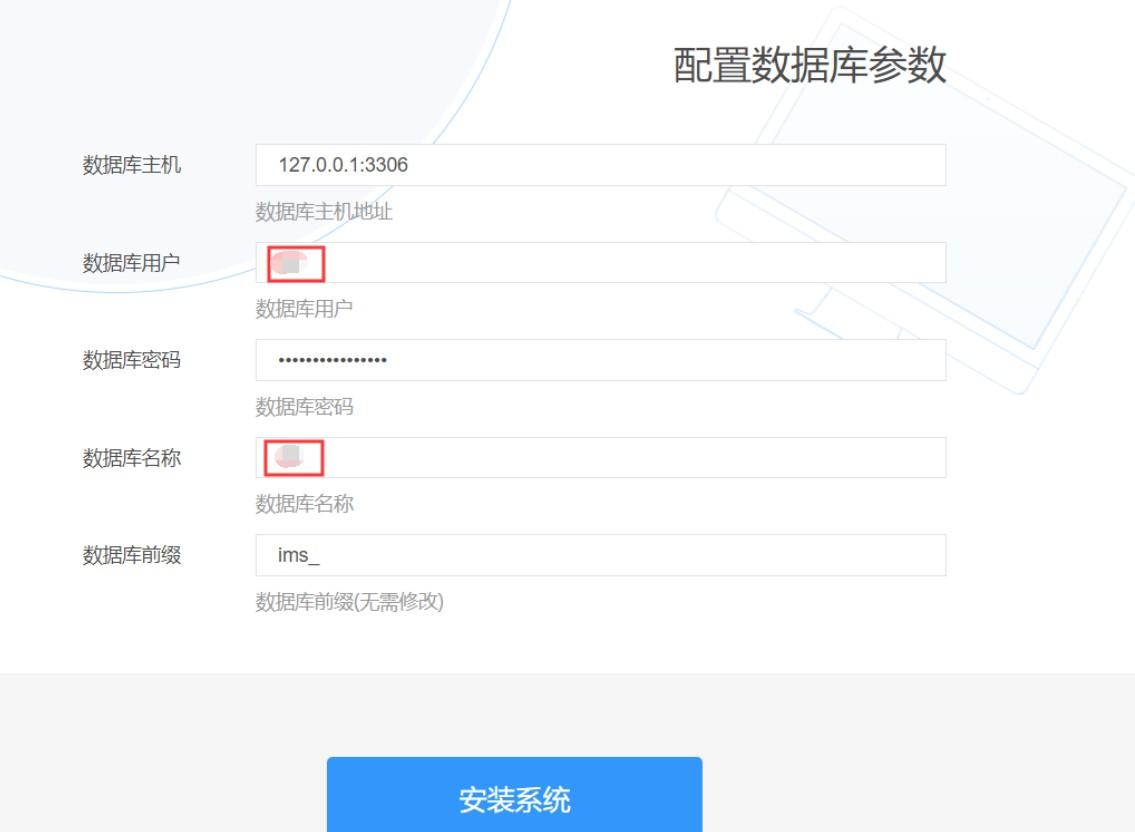This screenshot has width=1135, height=832.
Task: Click the gray hint text under 数据库用户 field
Action: point(305,309)
